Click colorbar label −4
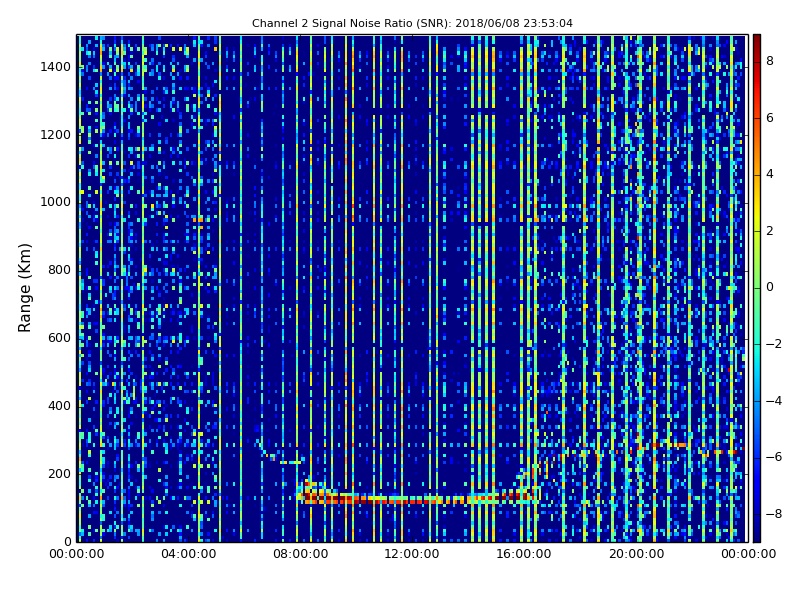The height and width of the screenshot is (600, 800). click(774, 401)
